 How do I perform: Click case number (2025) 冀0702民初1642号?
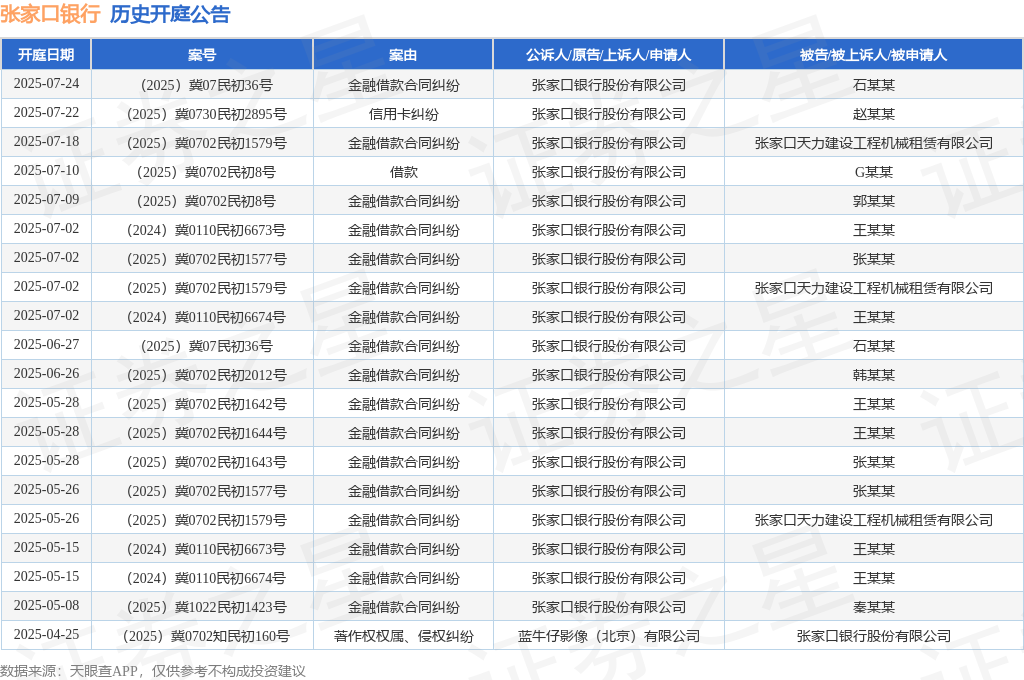tap(206, 404)
